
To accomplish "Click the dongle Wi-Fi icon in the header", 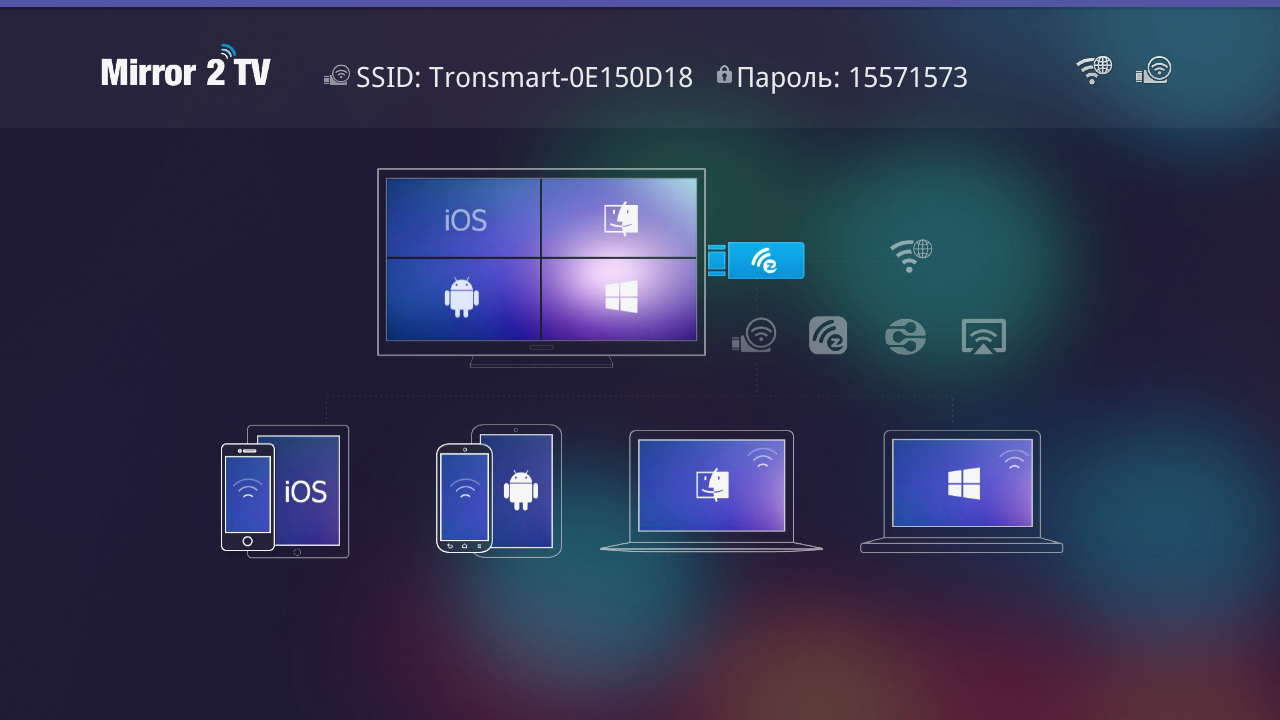I will pyautogui.click(x=1153, y=70).
